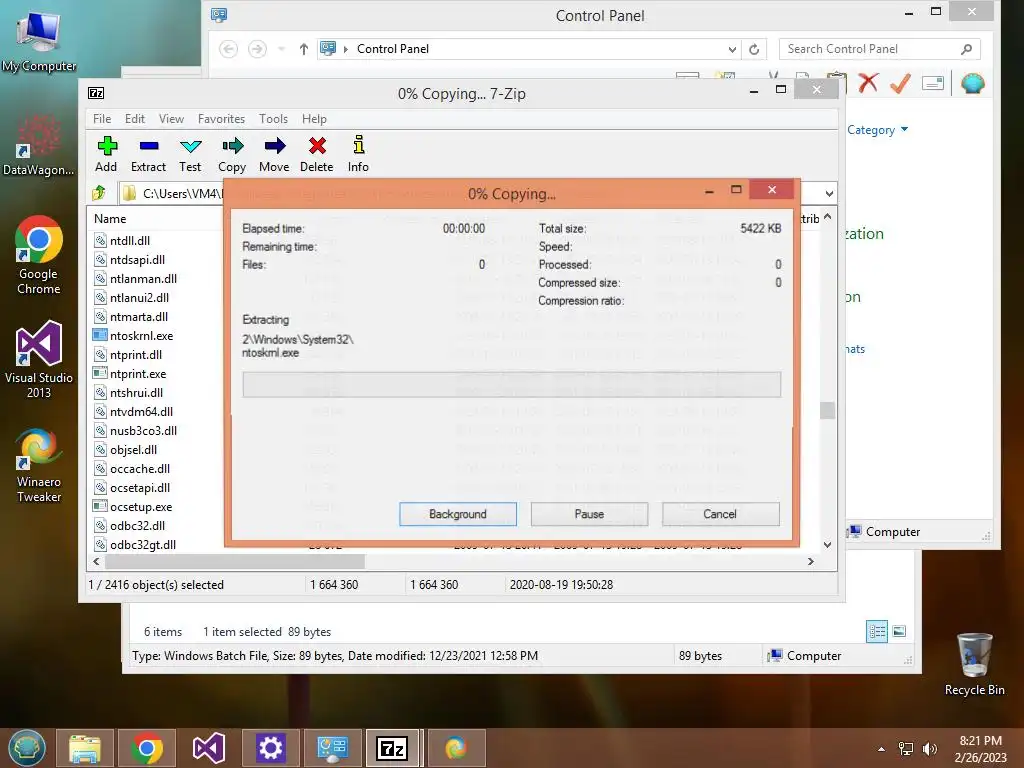The image size is (1024, 768).
Task: Open Chrome from the taskbar
Action: [147, 748]
